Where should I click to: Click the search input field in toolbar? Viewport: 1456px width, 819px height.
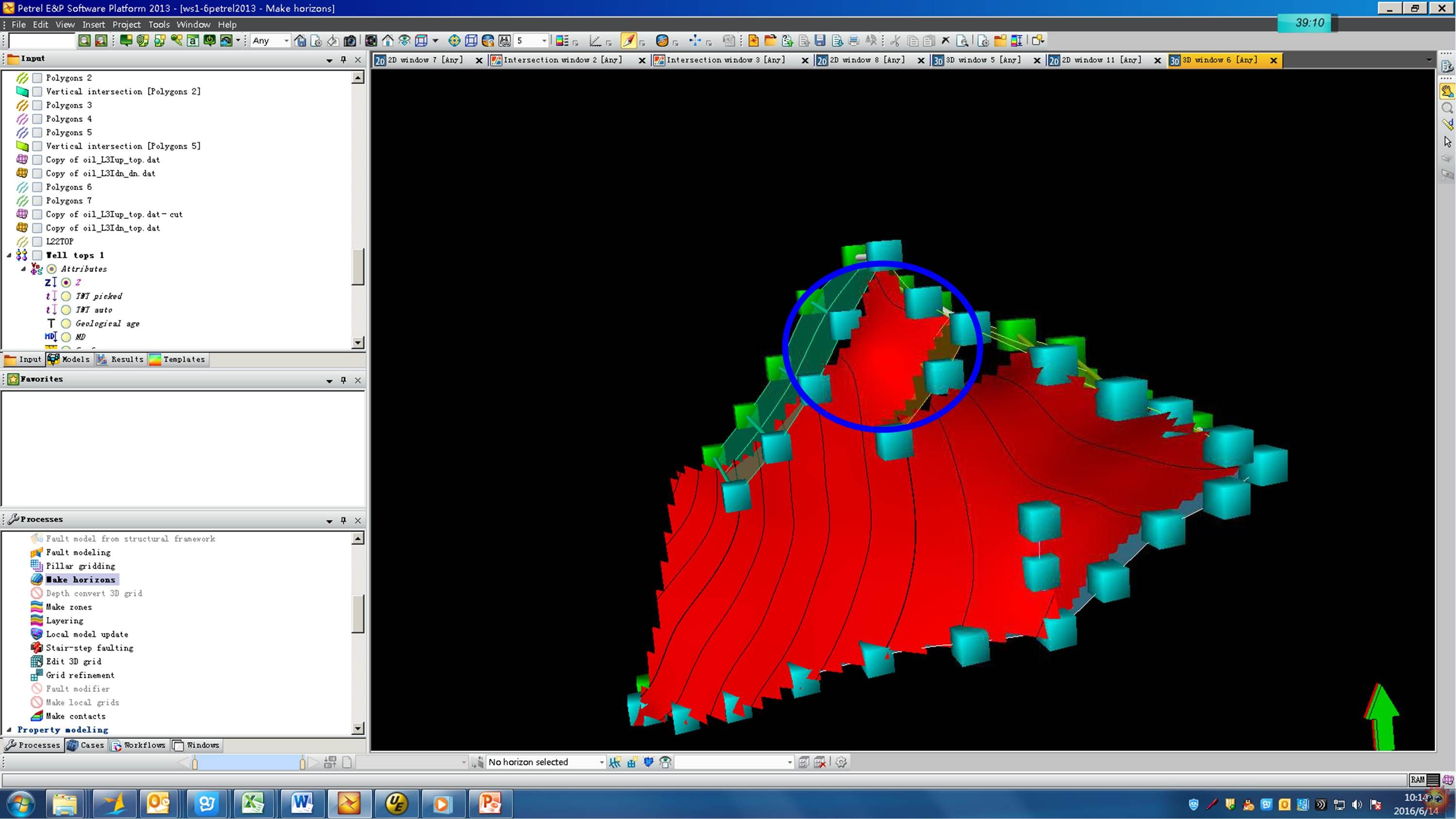[x=42, y=41]
